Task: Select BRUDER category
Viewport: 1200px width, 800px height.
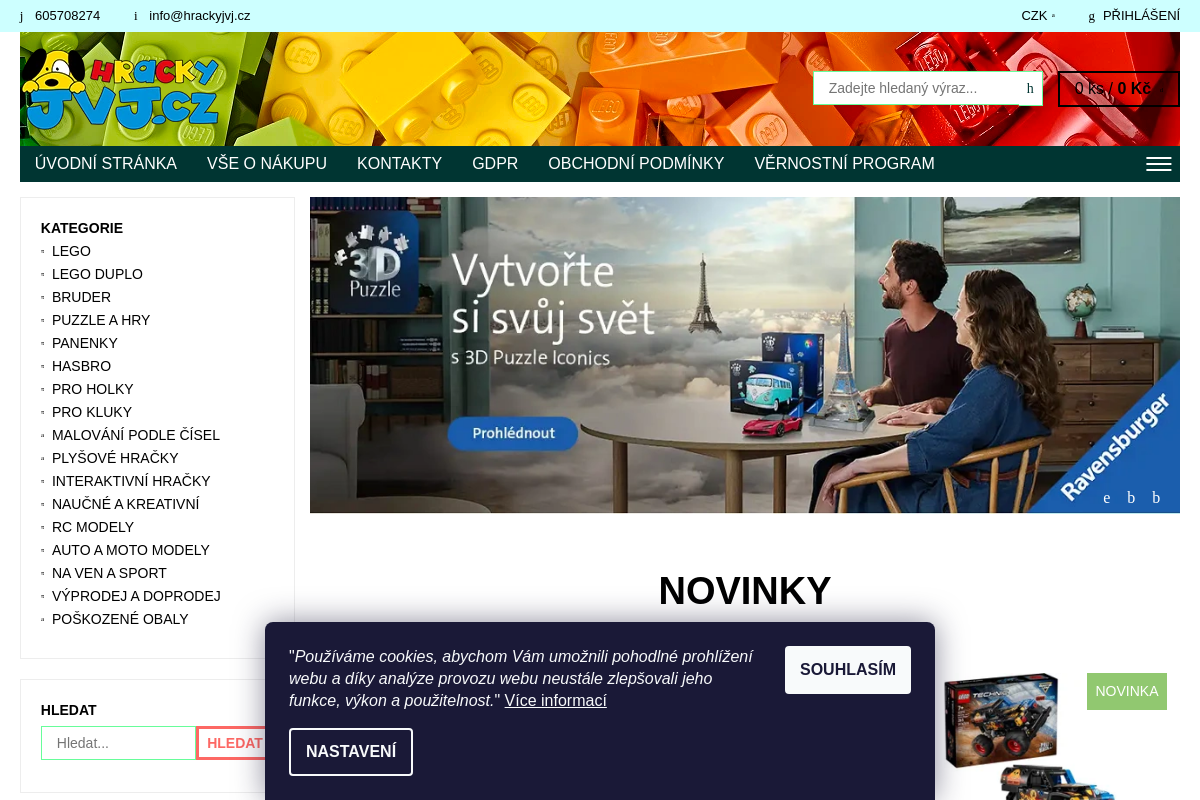Action: pos(81,297)
